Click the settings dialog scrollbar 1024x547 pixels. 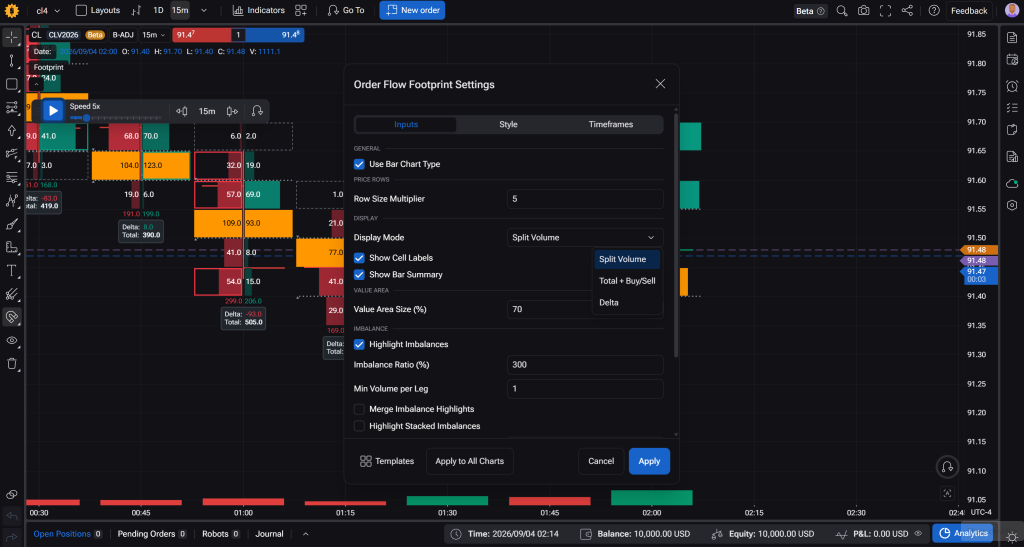[676, 235]
